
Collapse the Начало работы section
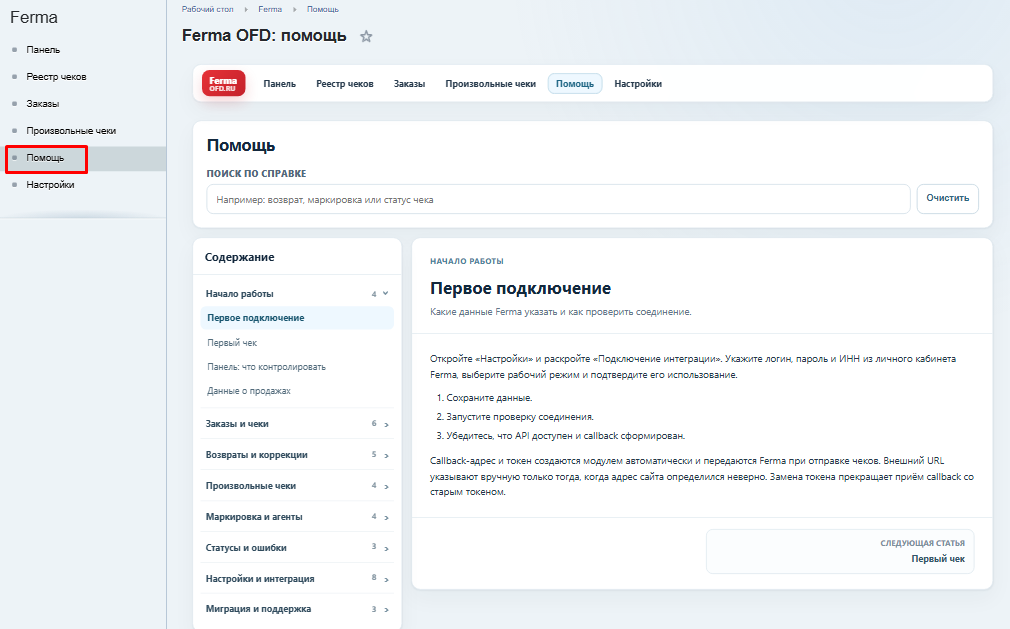pos(297,294)
